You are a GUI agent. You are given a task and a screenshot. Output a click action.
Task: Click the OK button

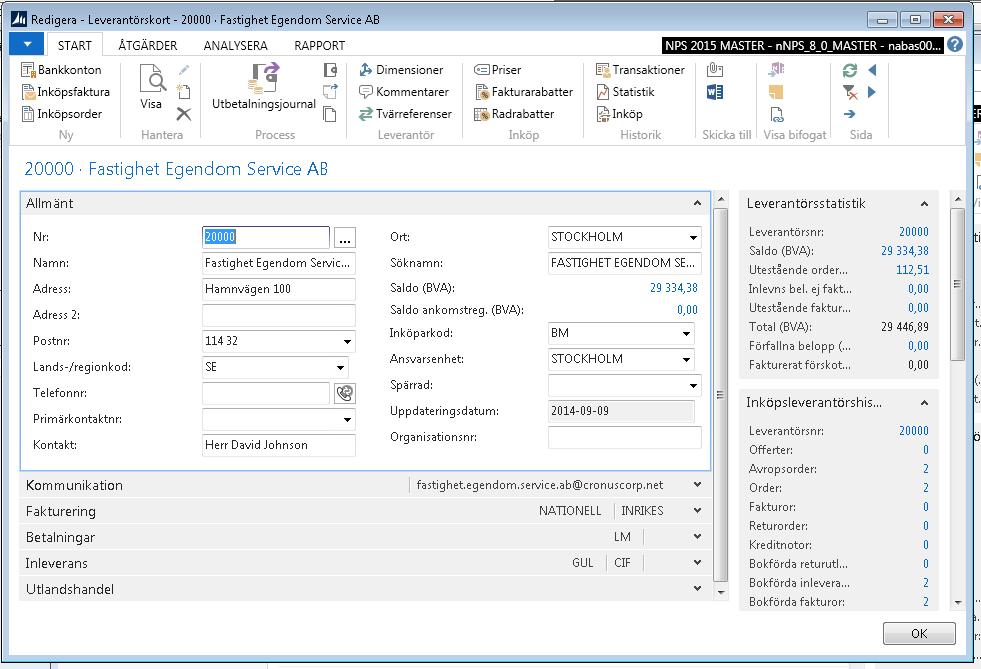[x=919, y=633]
